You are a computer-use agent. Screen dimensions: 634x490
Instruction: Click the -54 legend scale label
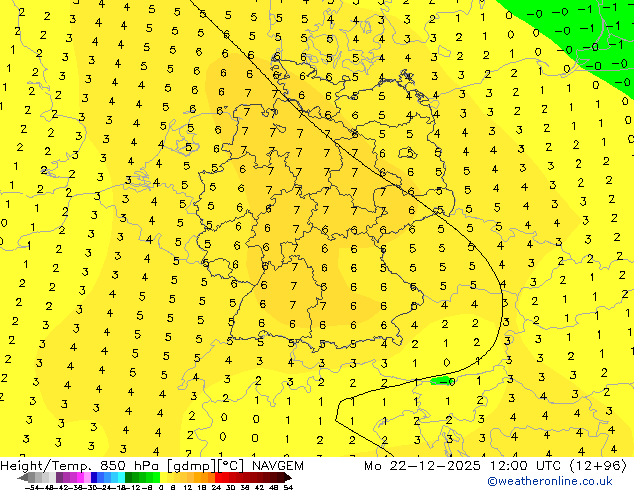coord(32,488)
